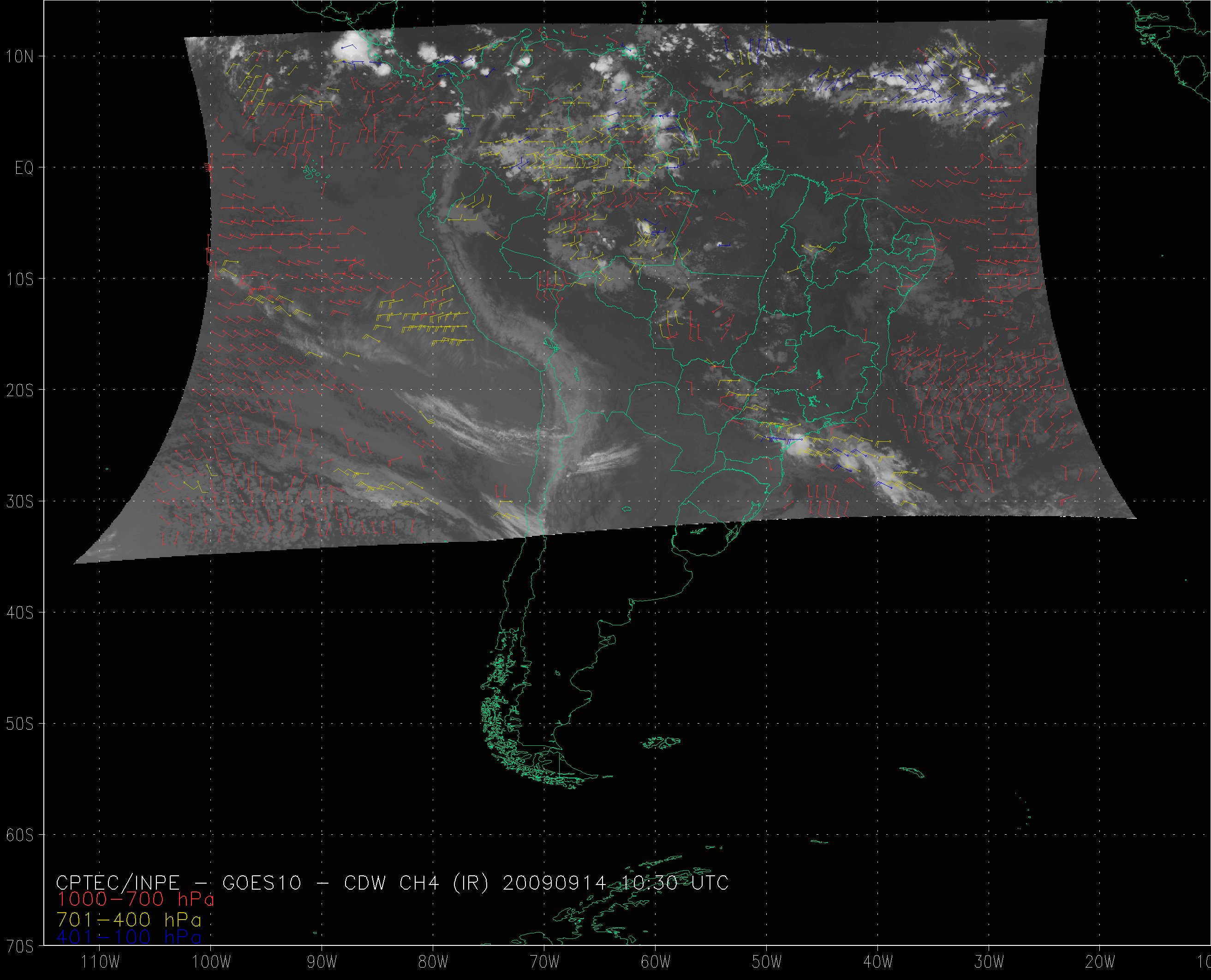1211x980 pixels.
Task: Click the CPTEC/INPE GOES10 title text
Action: [x=392, y=882]
